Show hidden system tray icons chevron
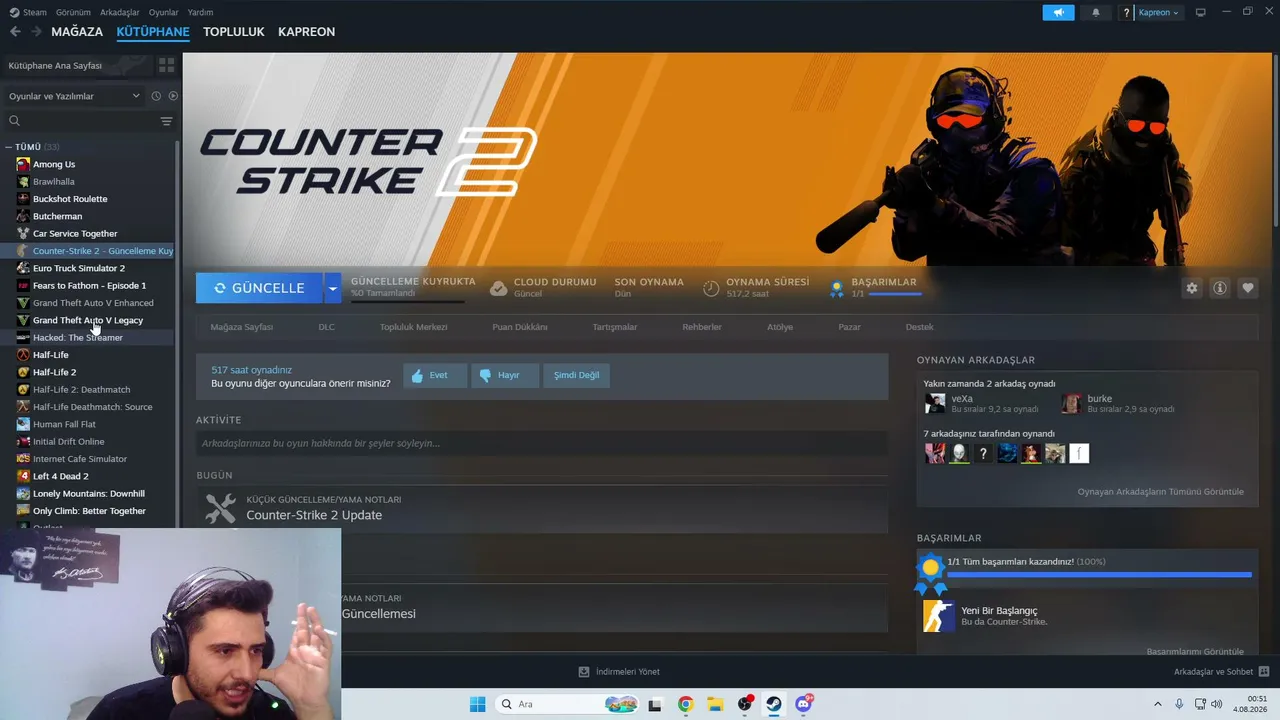1280x720 pixels. (1160, 704)
